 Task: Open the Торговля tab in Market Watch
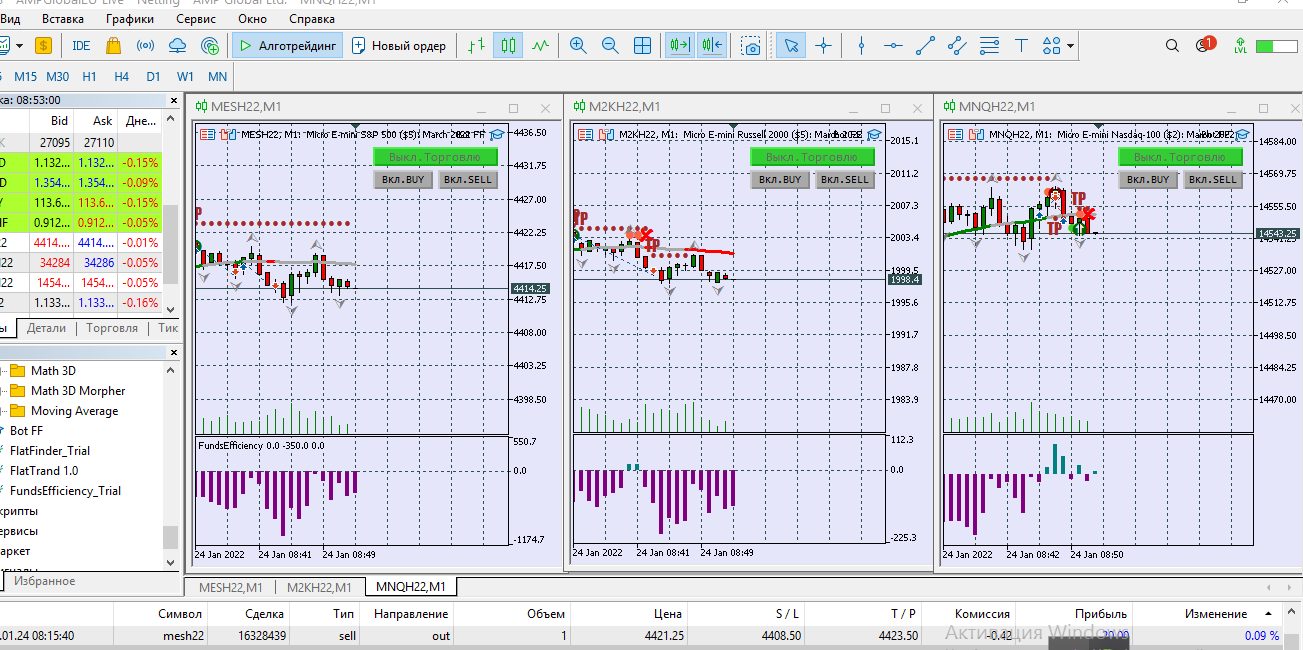[112, 328]
